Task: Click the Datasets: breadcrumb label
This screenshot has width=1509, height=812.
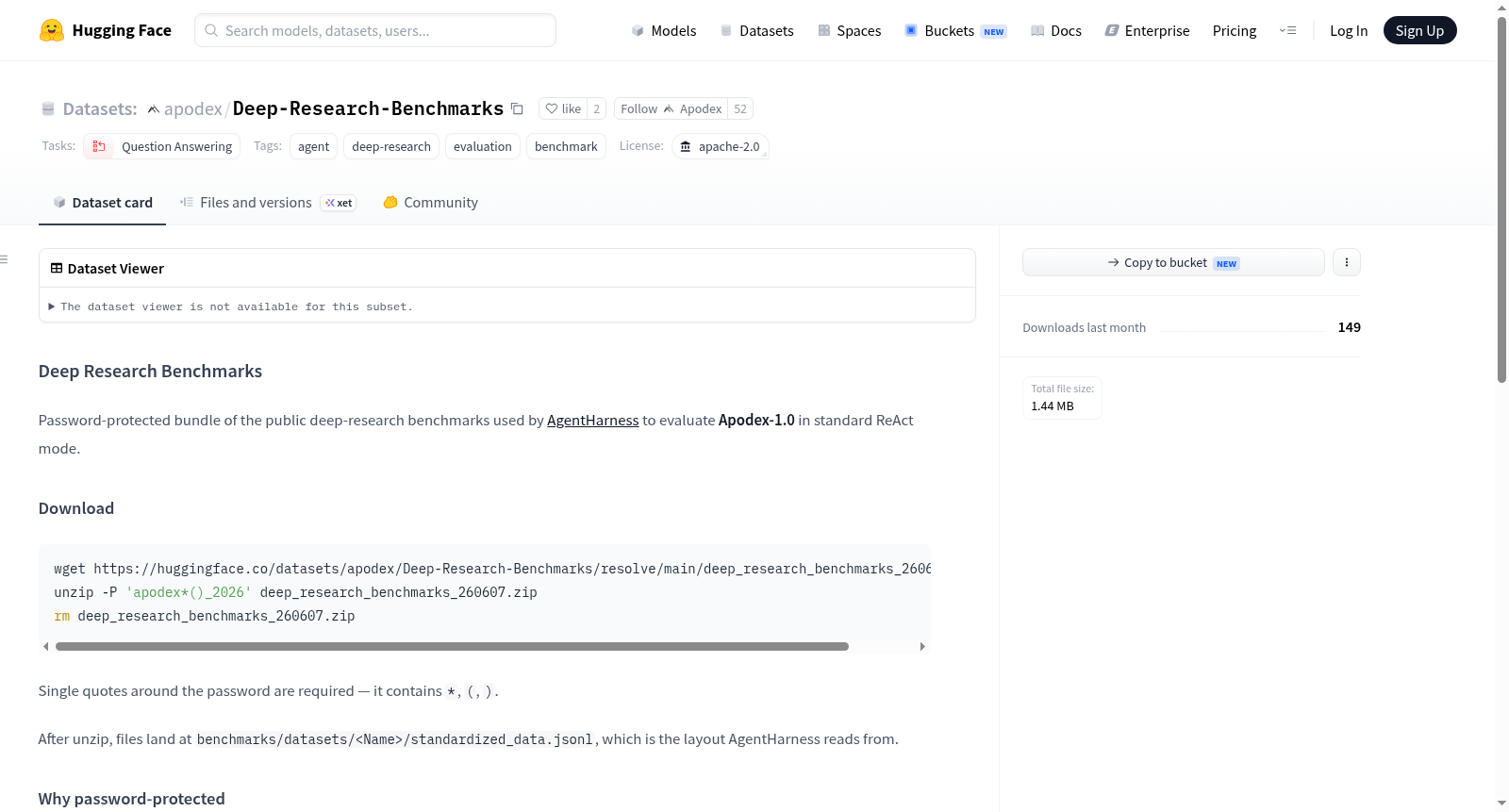Action: tap(100, 108)
